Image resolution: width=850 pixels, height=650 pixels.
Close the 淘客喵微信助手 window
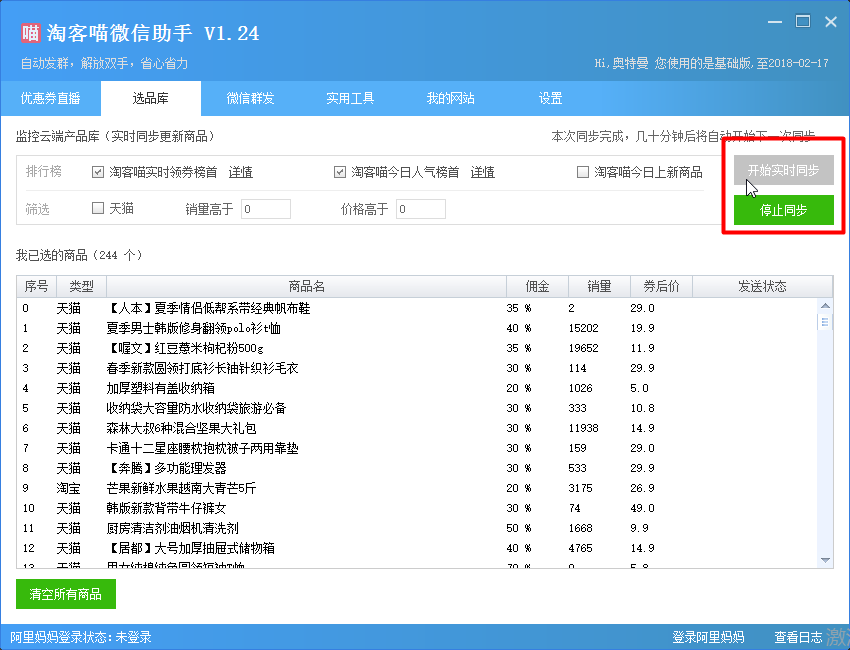pyautogui.click(x=830, y=22)
